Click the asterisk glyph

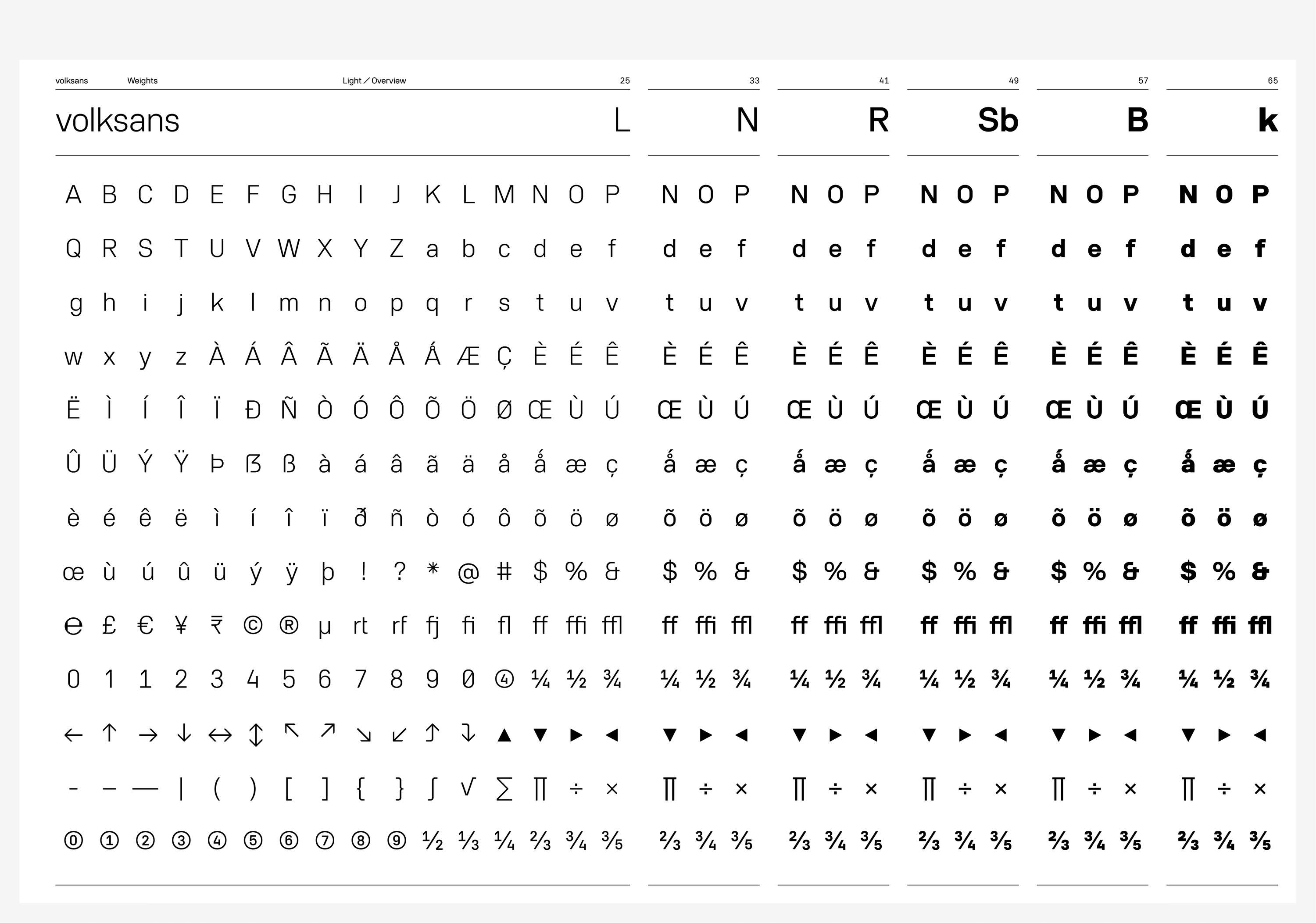click(x=433, y=568)
